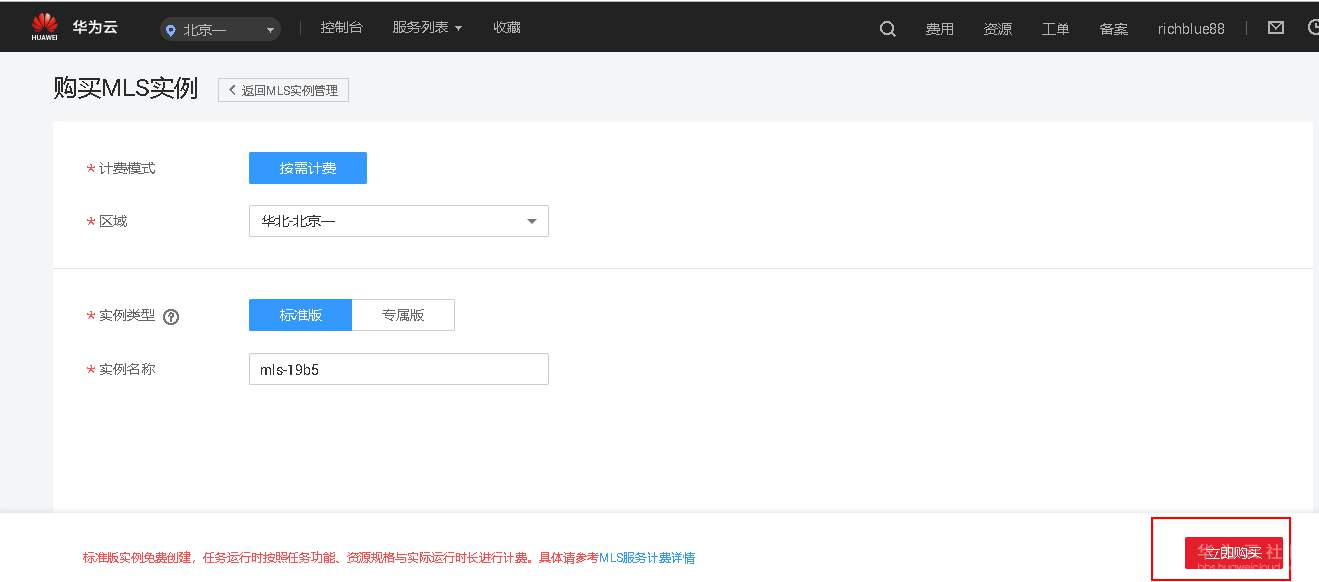The image size is (1319, 582).
Task: Click 返回MLS实例管理 back button
Action: [283, 90]
